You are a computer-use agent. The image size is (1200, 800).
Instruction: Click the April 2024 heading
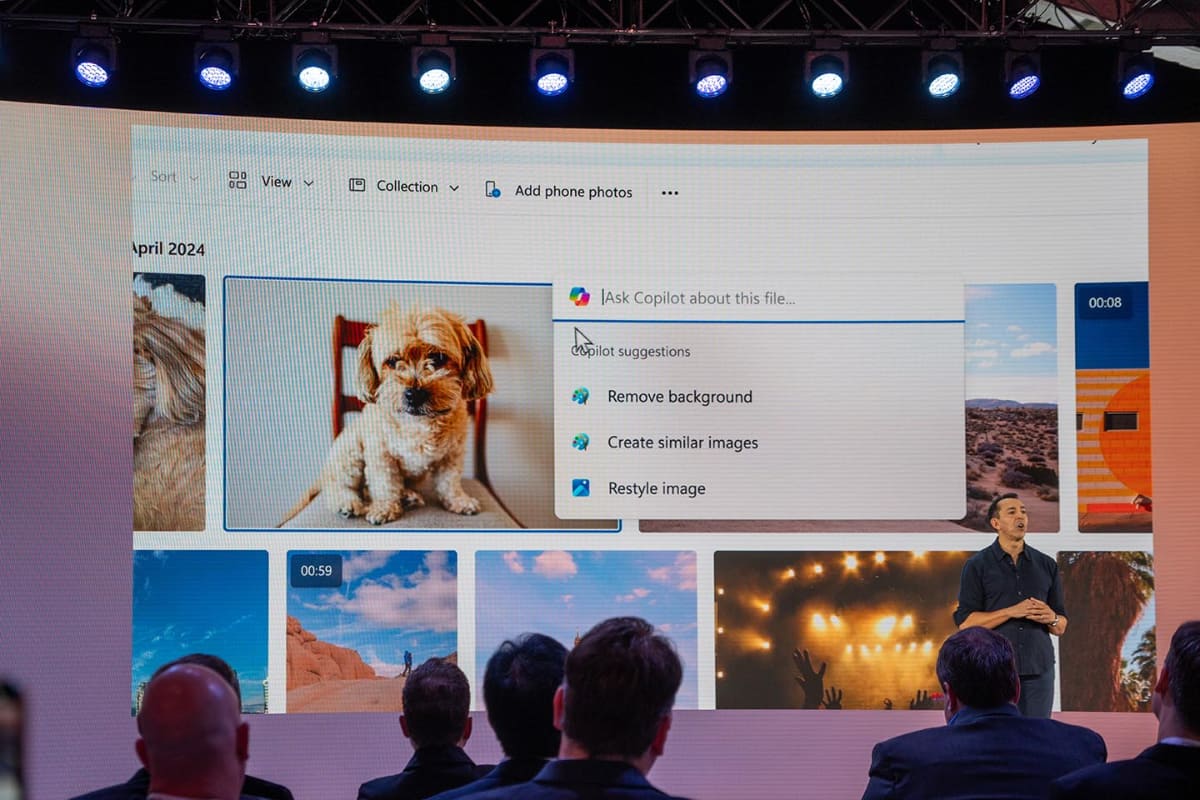pyautogui.click(x=167, y=249)
